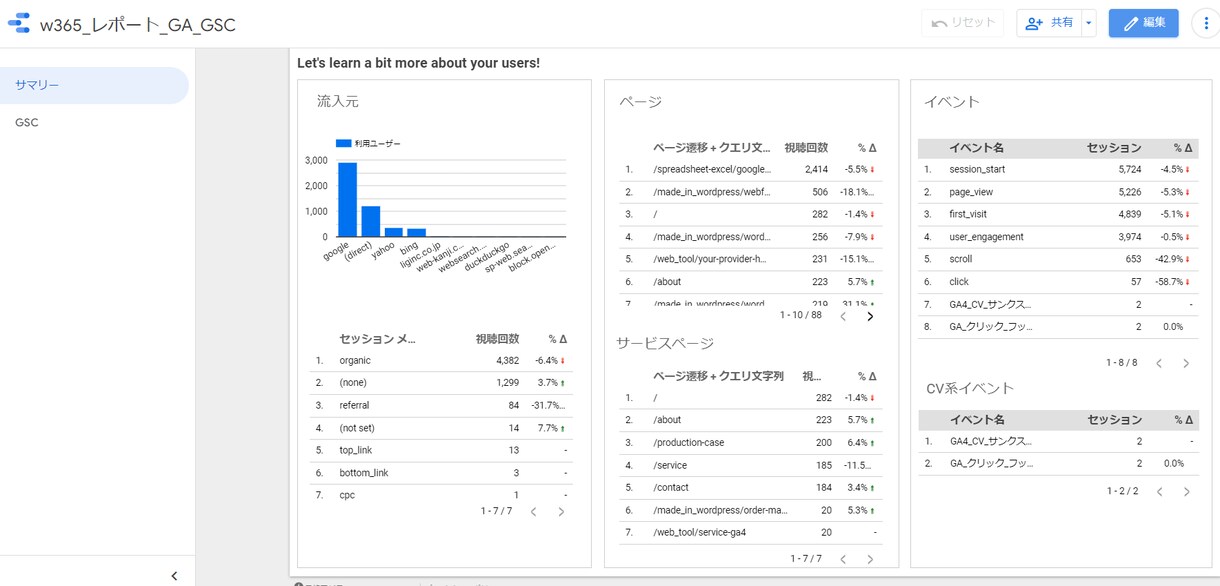This screenshot has width=1220, height=586.
Task: Click the (direct) bar in the chart
Action: 370,222
